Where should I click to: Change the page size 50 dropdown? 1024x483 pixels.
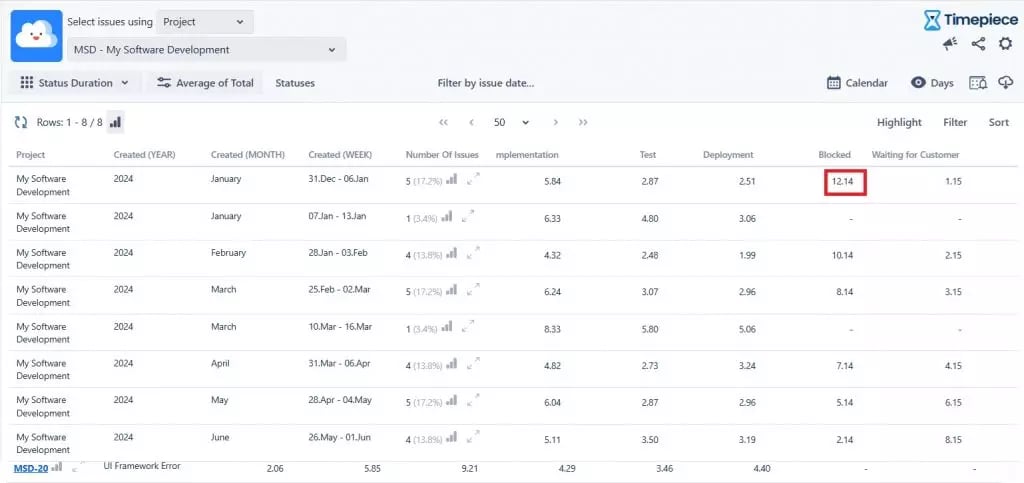(x=512, y=122)
